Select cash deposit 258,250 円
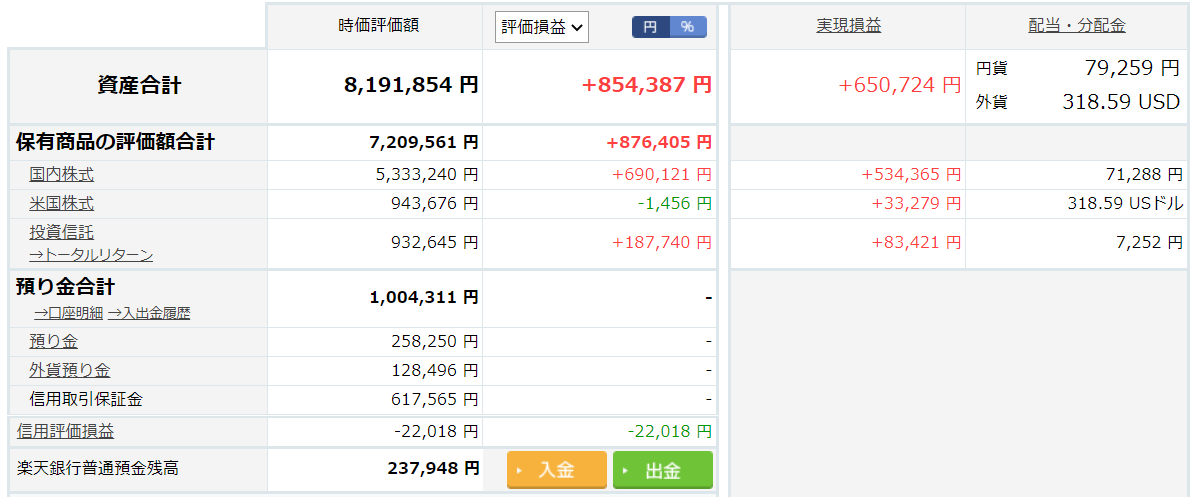1197x497 pixels. click(x=434, y=342)
